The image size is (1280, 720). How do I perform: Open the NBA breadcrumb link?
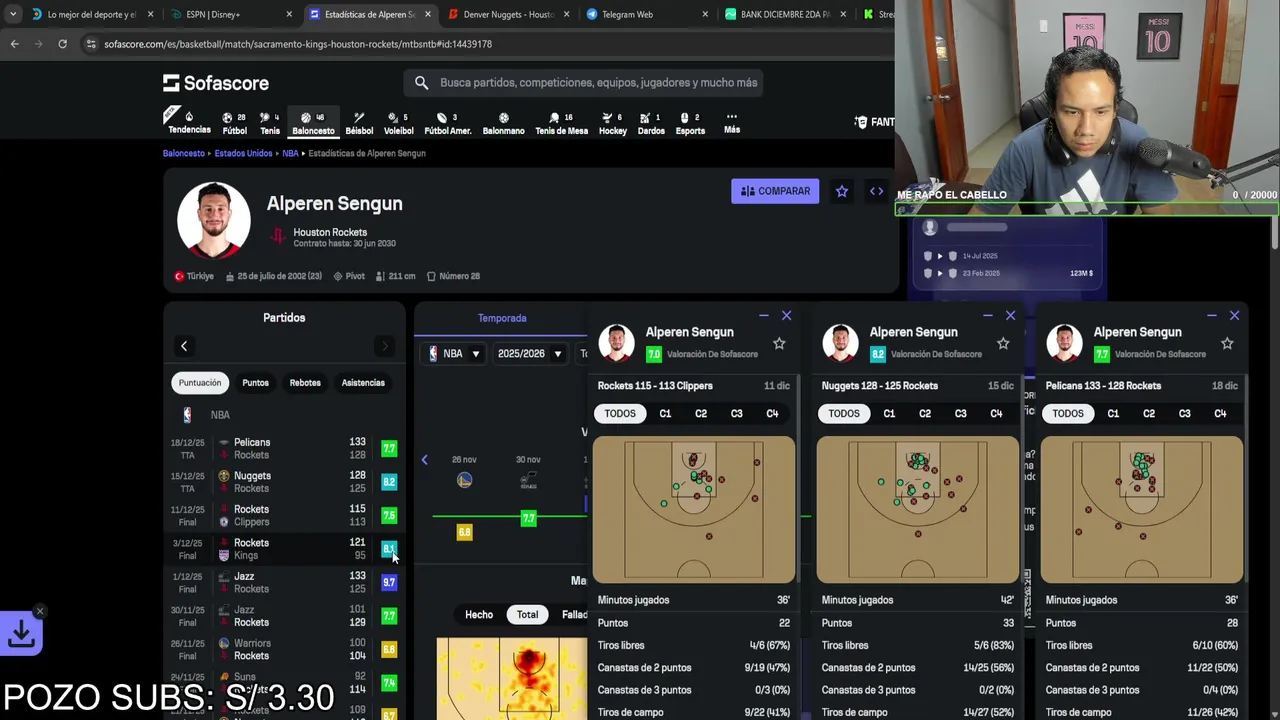(290, 154)
